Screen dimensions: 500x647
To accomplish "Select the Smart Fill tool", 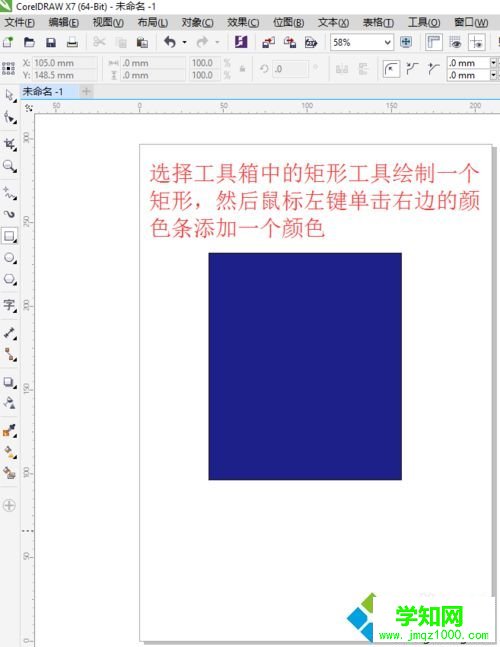I will click(x=9, y=472).
